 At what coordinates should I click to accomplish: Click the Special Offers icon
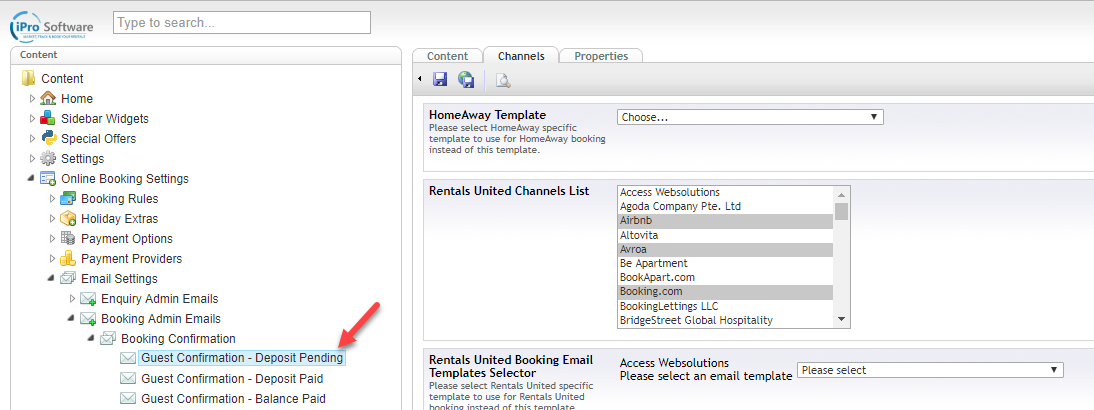coord(48,138)
